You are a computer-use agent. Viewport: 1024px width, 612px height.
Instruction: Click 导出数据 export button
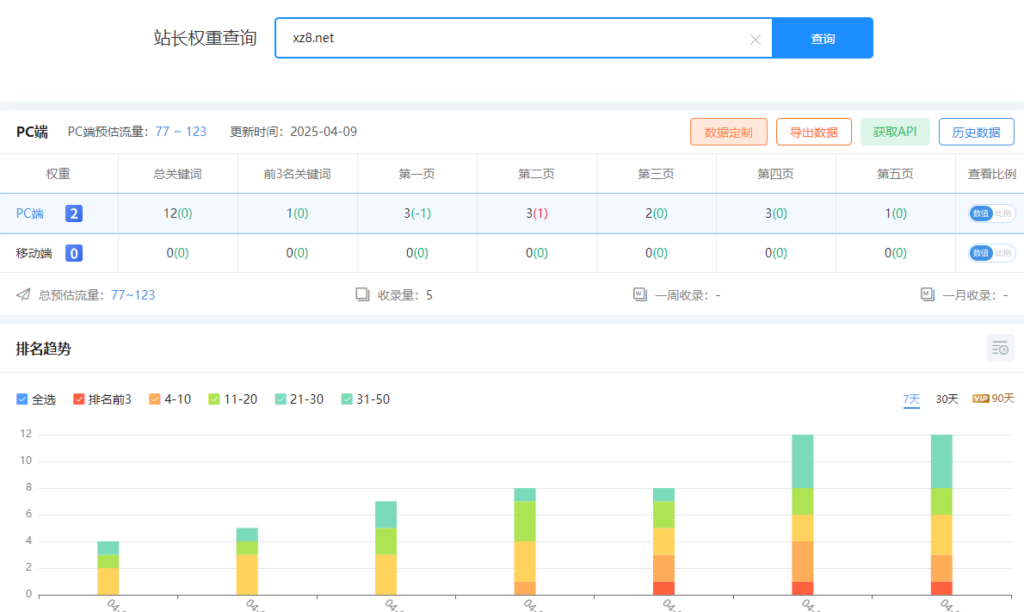coord(814,132)
